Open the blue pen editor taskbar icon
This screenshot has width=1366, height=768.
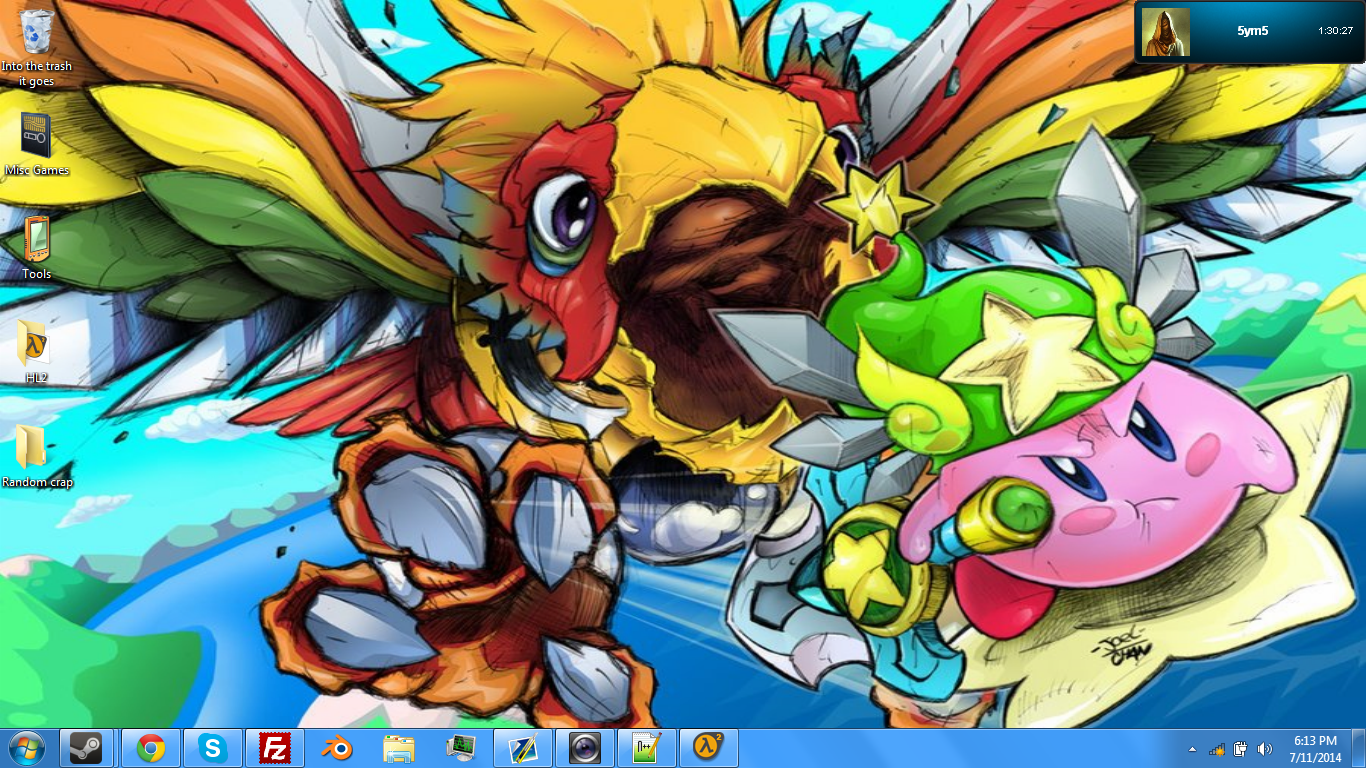pos(523,748)
